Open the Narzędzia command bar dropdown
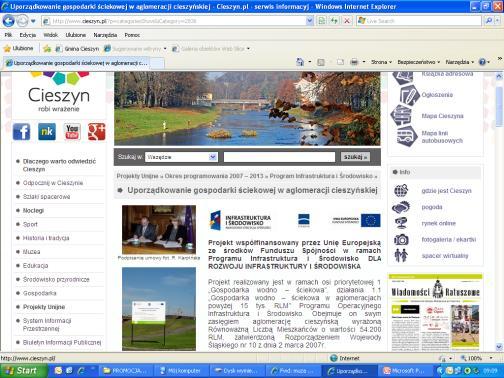 (460, 62)
